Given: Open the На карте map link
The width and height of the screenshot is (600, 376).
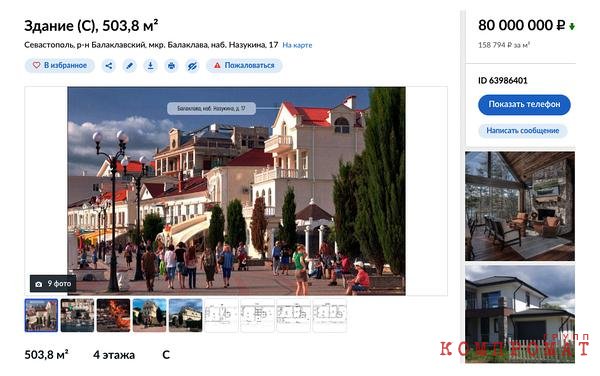Looking at the screenshot, I should [x=297, y=45].
